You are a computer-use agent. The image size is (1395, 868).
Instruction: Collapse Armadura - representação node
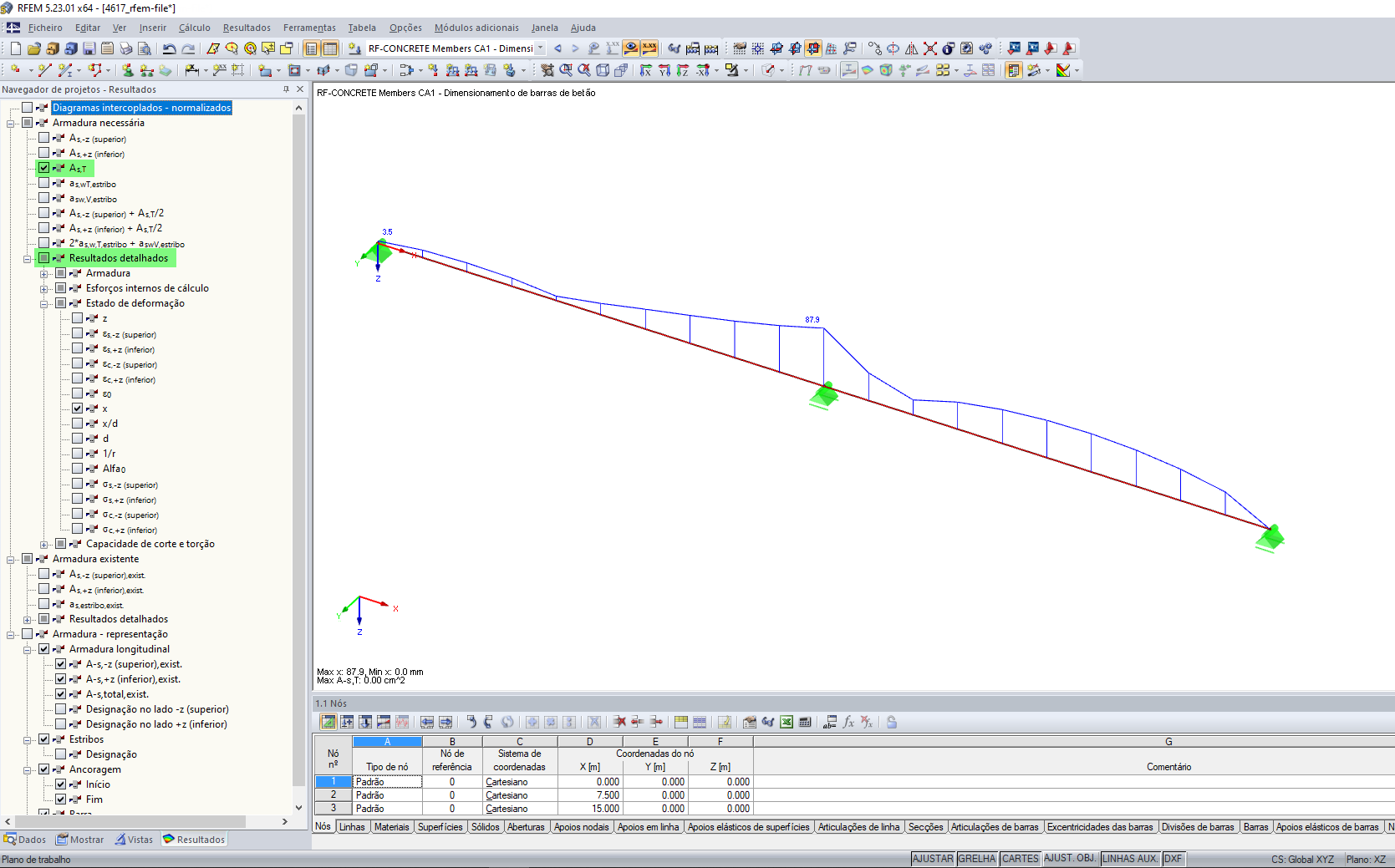[10, 635]
